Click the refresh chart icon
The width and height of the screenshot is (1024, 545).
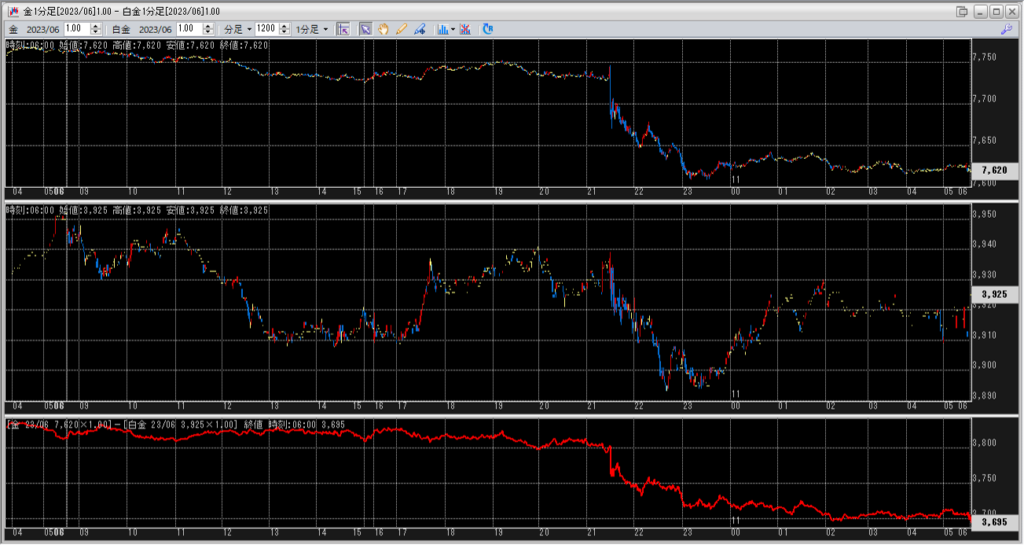pos(488,29)
